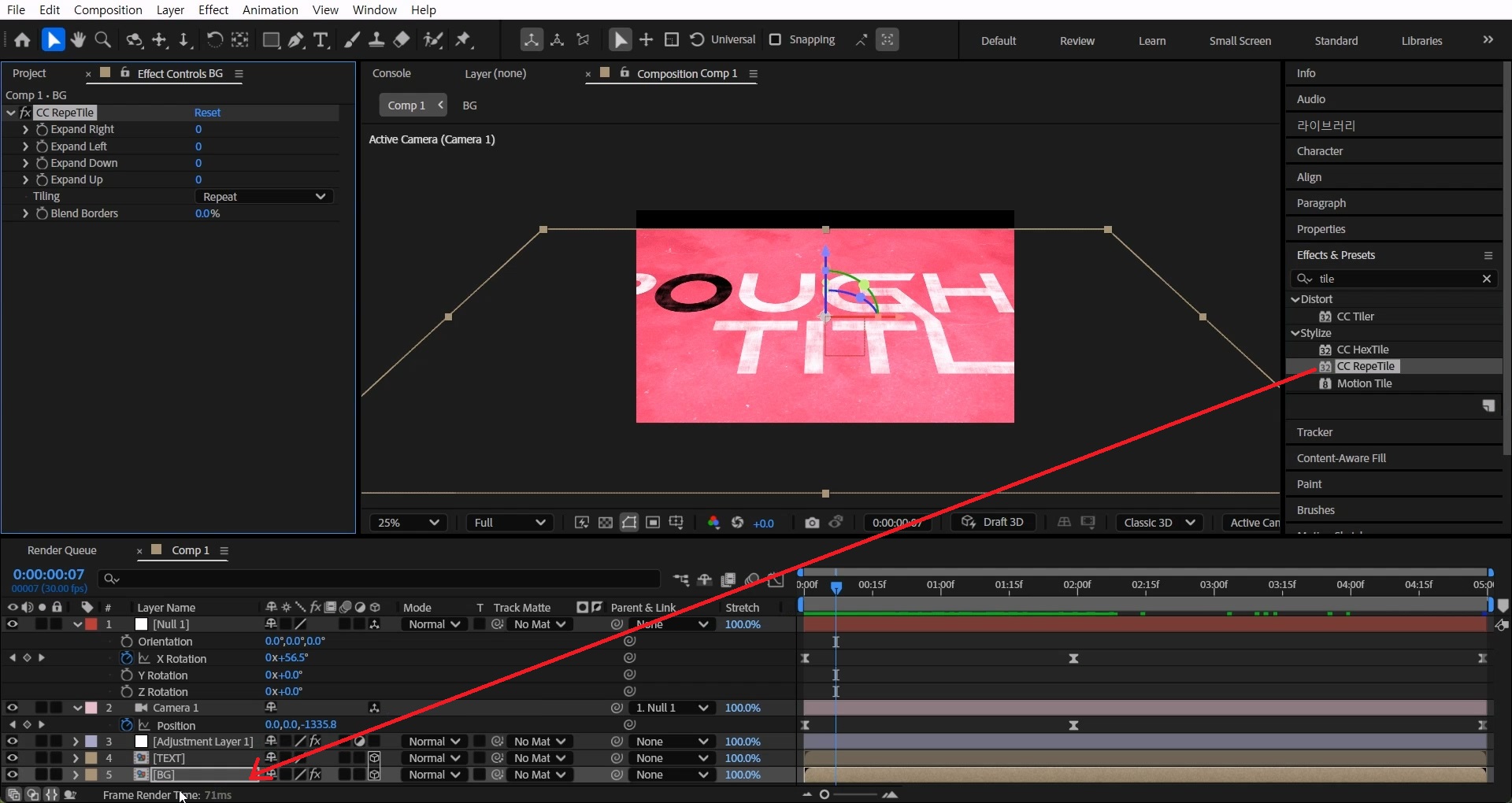The image size is (1512, 803).
Task: Toggle stopwatch for Expand Right
Action: 42,129
